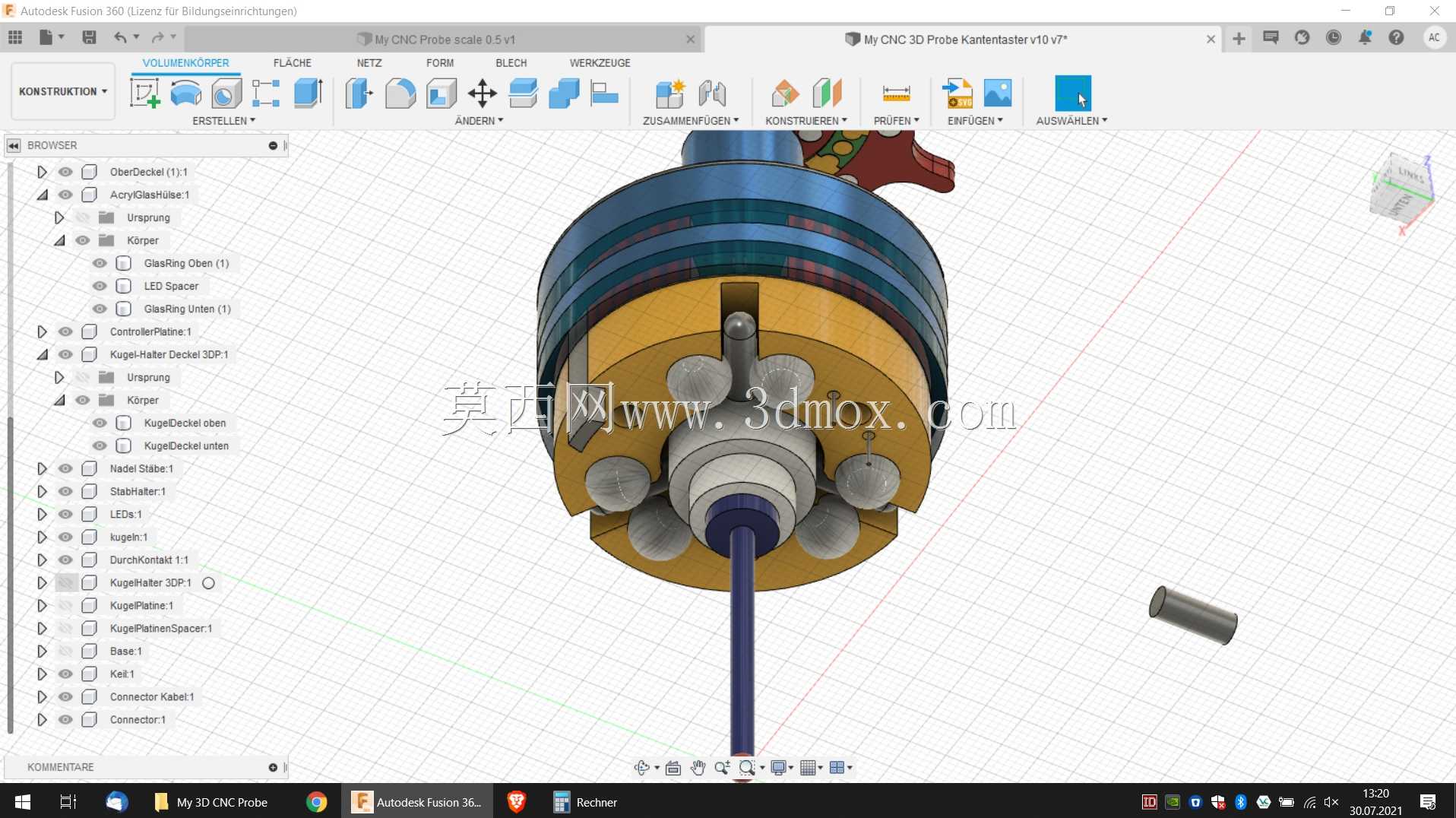
Task: Open the AUSWÄHLEN menu label
Action: tap(1071, 121)
